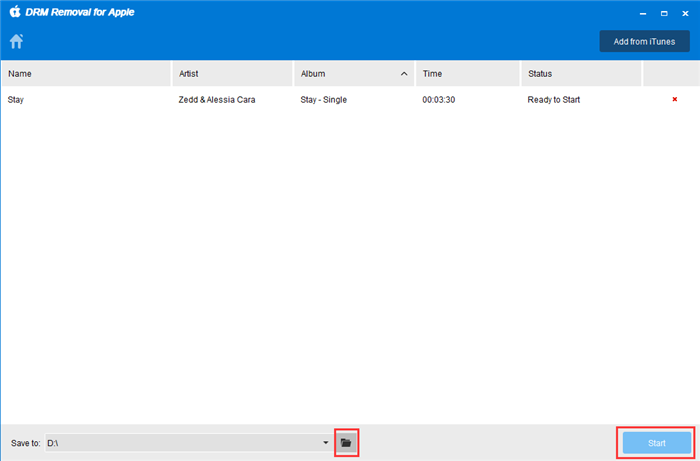Image resolution: width=700 pixels, height=461 pixels.
Task: Go to the Home screen icon
Action: click(x=16, y=42)
